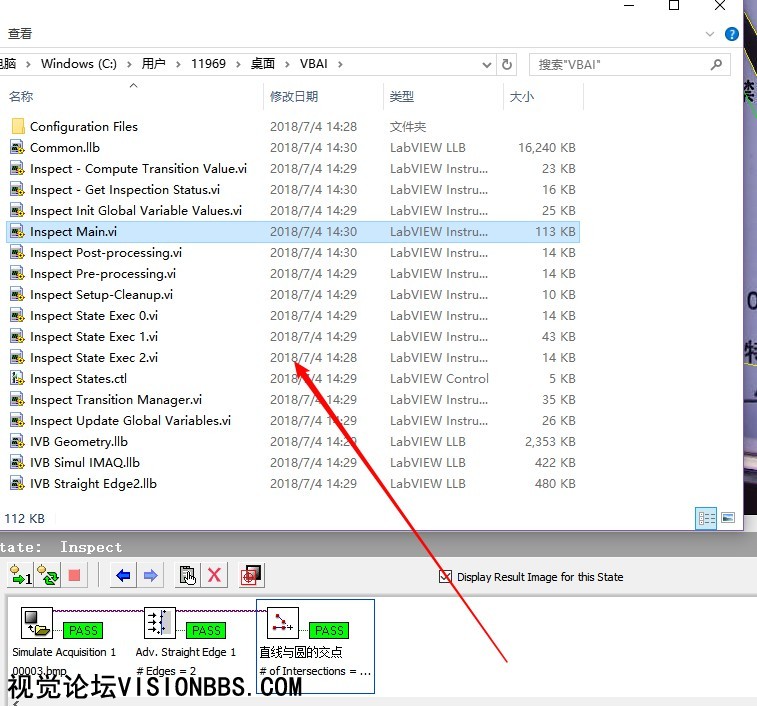Sort by the 类型 column header
This screenshot has height=706, width=757.
402,97
